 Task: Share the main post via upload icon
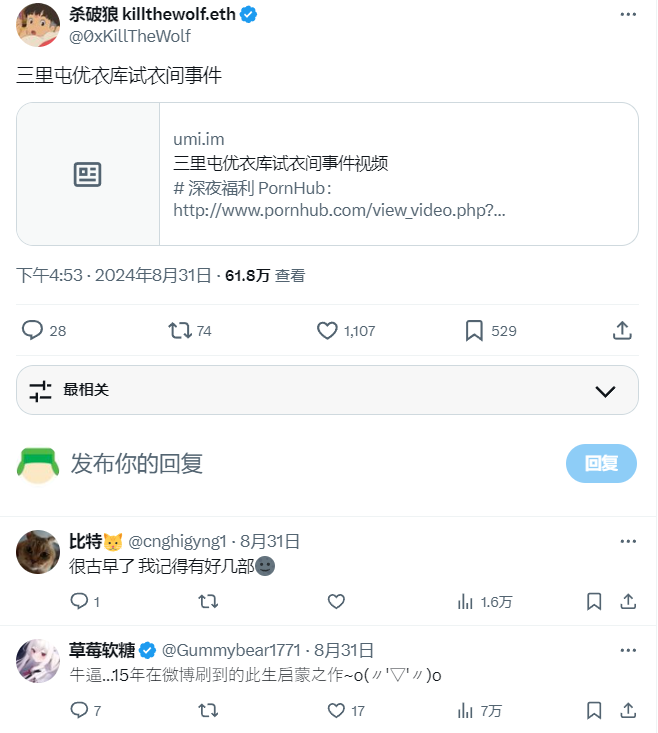click(x=621, y=330)
